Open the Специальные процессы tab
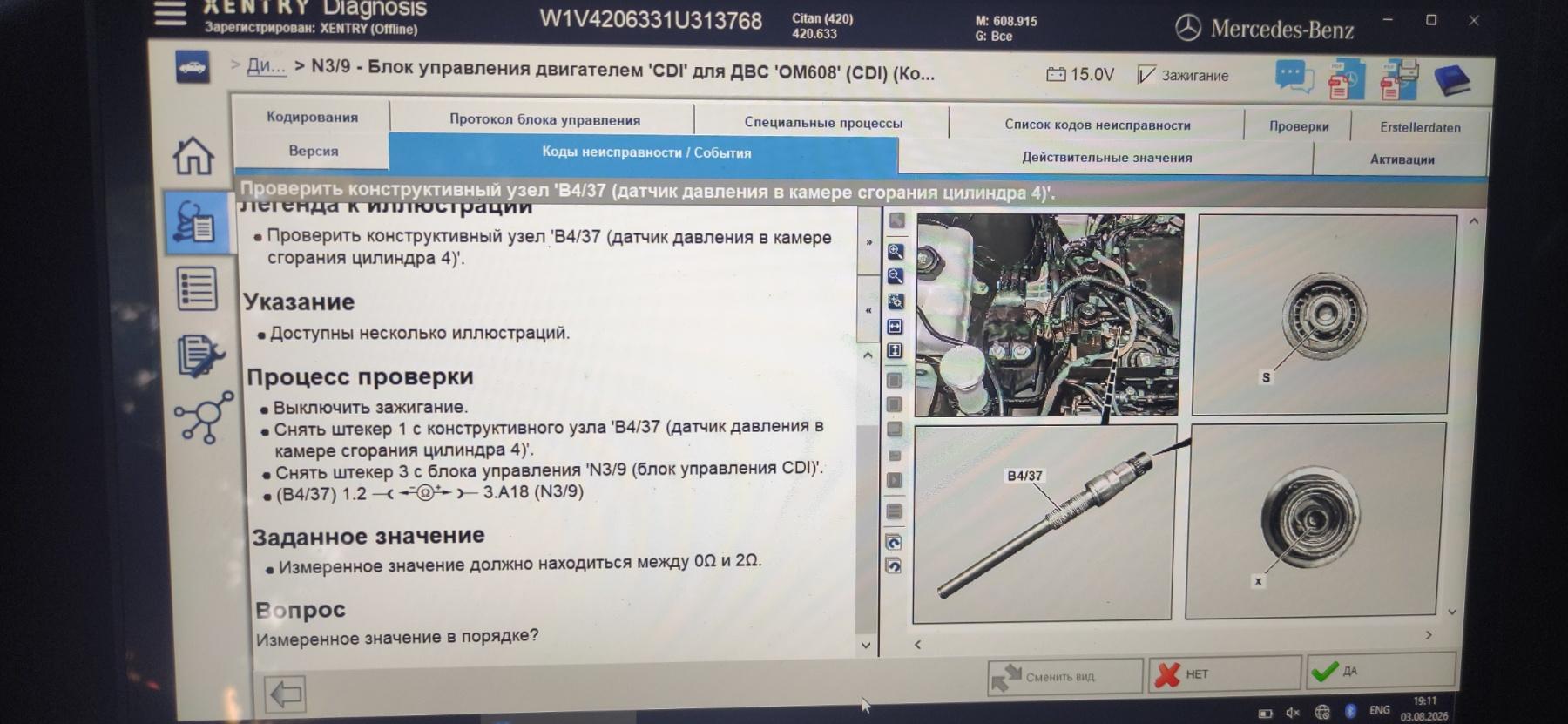 click(x=823, y=123)
